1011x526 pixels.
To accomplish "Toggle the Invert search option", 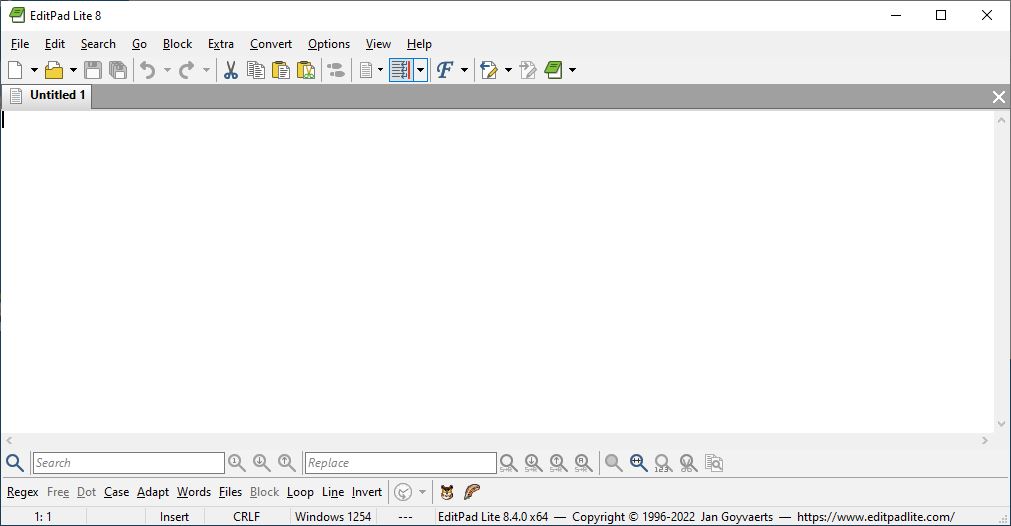I will (367, 492).
